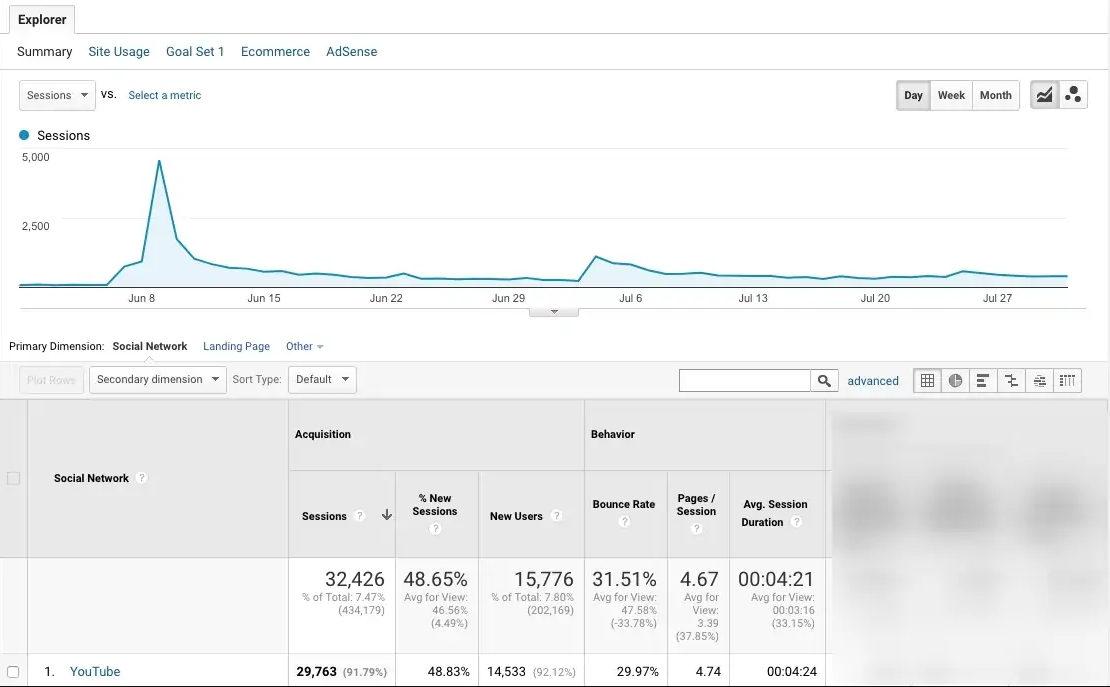This screenshot has height=687, width=1110.
Task: Switch the graph granularity to Week
Action: coord(950,94)
